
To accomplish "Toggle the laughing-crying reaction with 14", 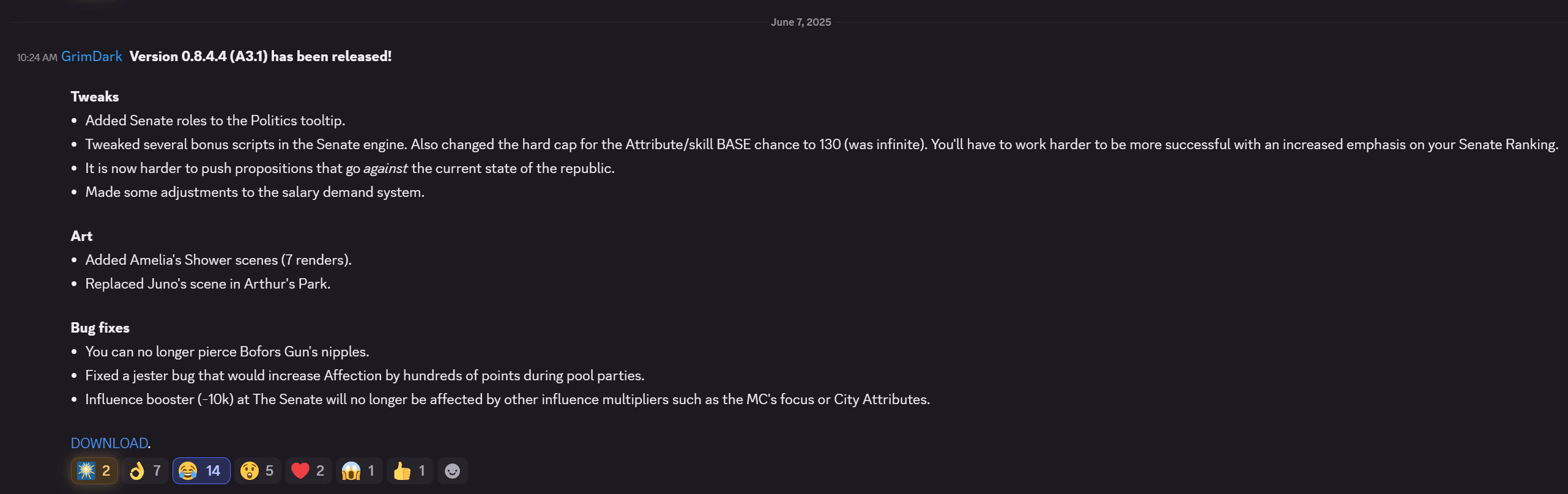I will pos(201,471).
